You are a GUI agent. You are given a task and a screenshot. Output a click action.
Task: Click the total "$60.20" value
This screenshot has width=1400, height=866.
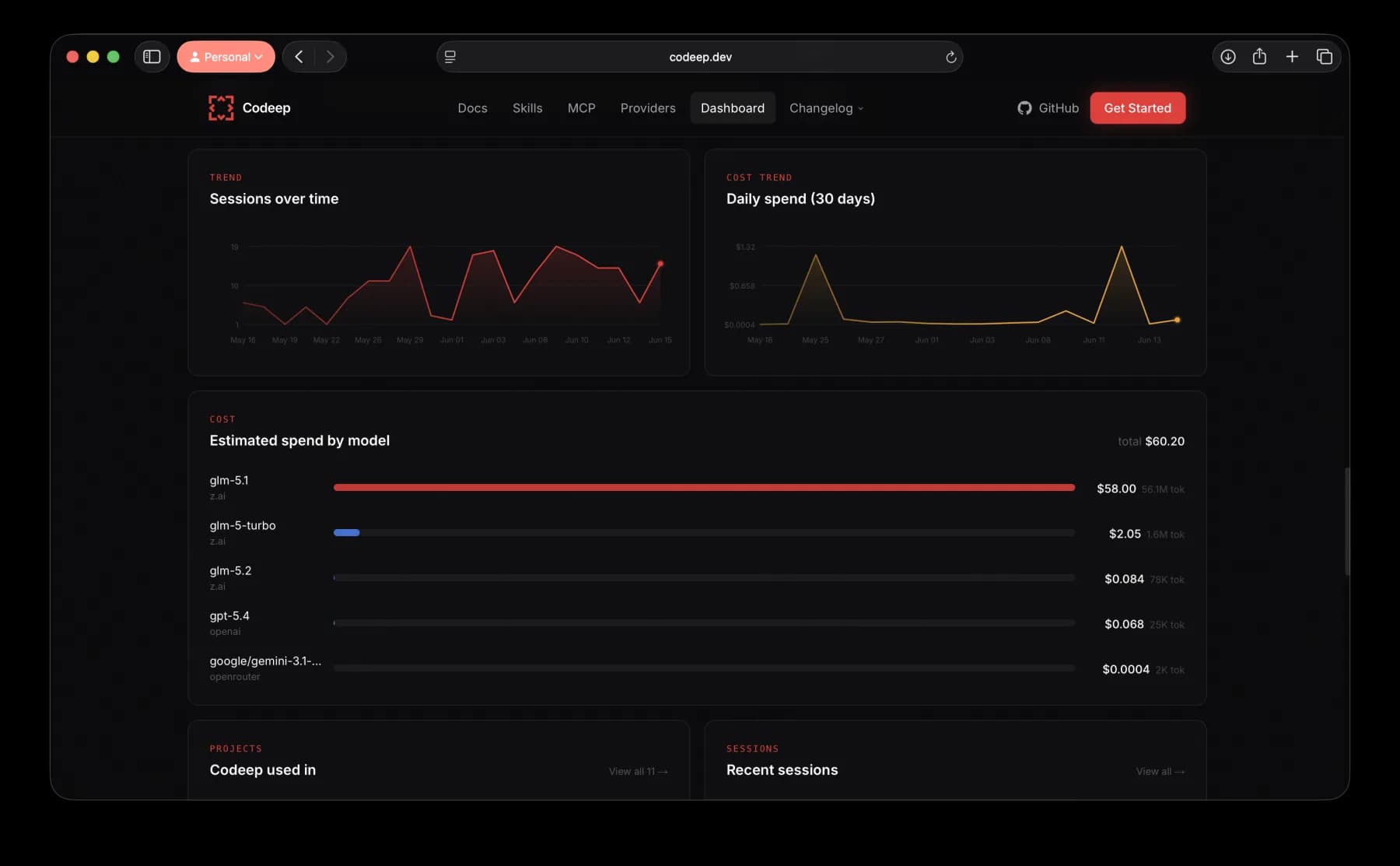pyautogui.click(x=1164, y=441)
